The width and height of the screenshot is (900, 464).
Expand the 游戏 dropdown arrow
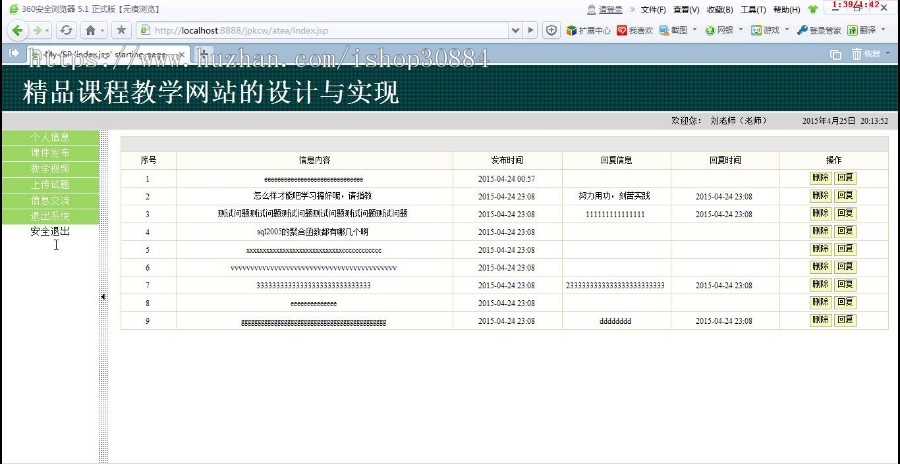pyautogui.click(x=786, y=29)
